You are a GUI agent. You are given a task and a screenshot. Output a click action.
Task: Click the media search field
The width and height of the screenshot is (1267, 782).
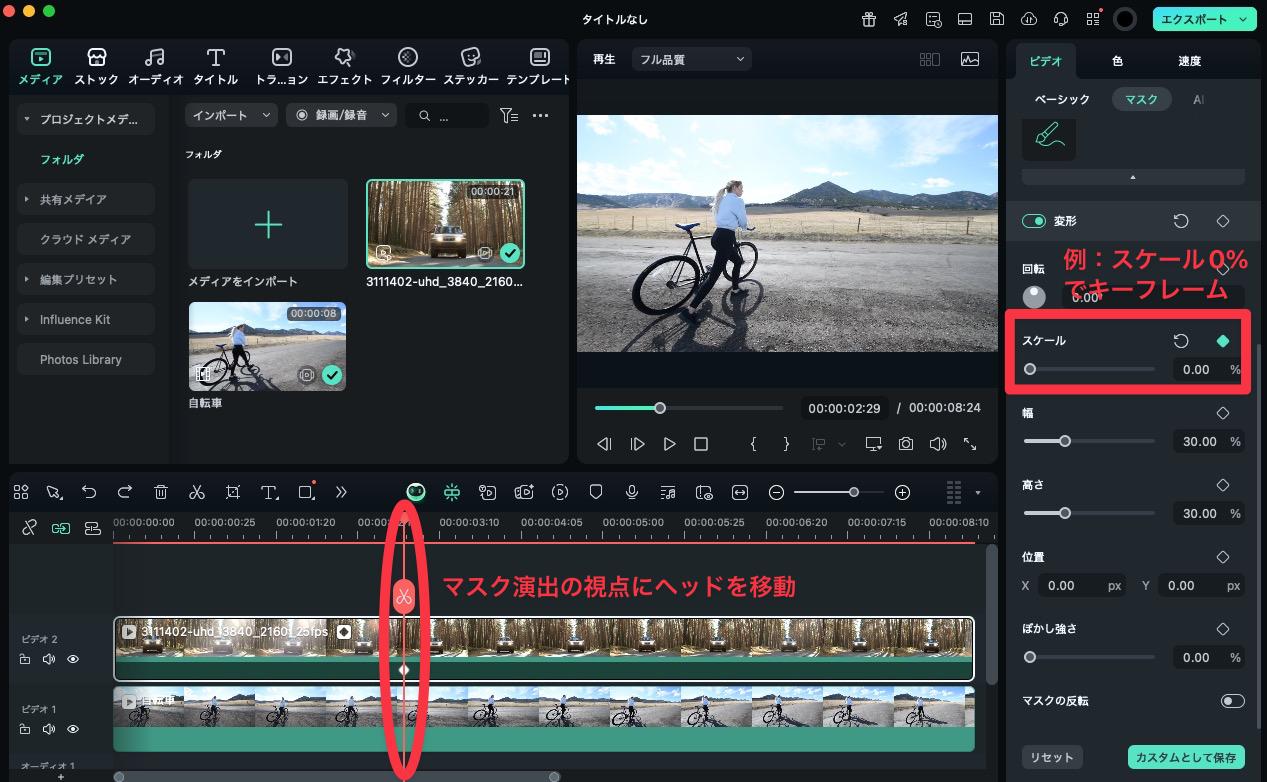[447, 116]
